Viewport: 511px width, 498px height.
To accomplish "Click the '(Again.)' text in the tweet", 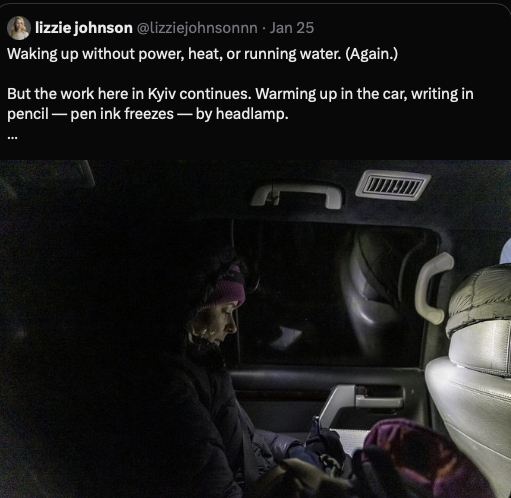I will [371, 54].
